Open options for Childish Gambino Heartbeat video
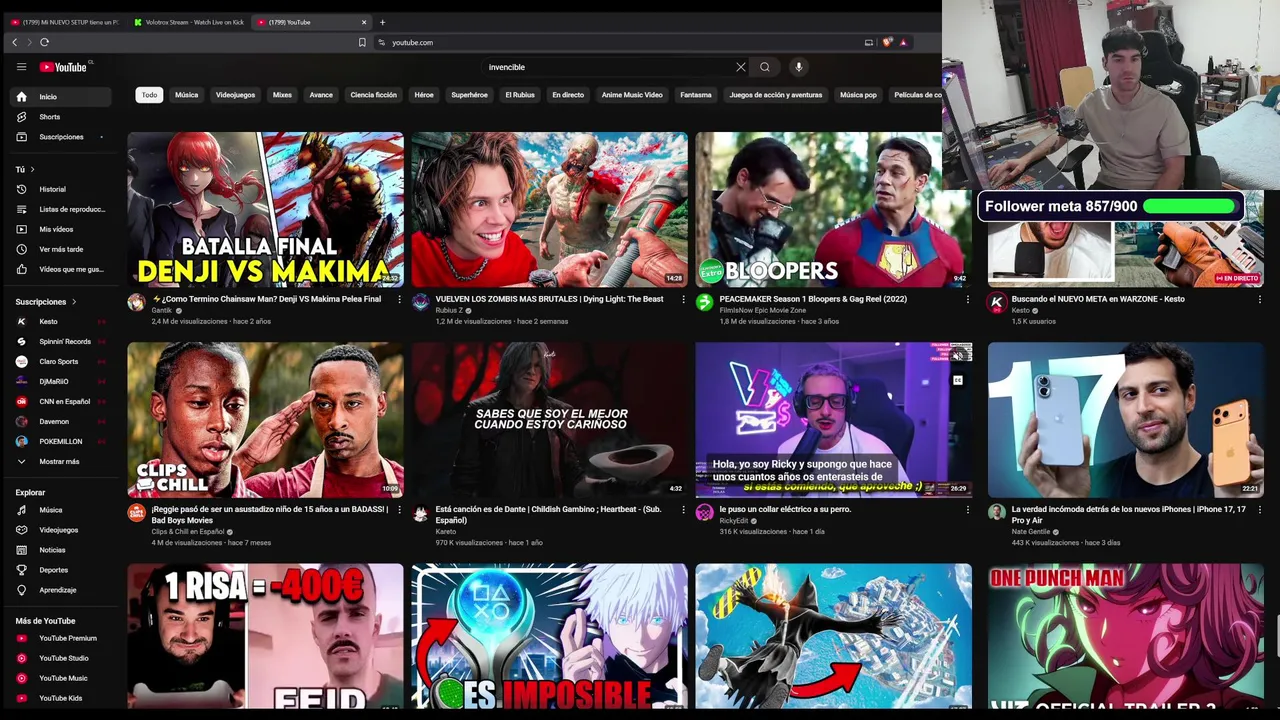Viewport: 1280px width, 720px height. [x=683, y=510]
